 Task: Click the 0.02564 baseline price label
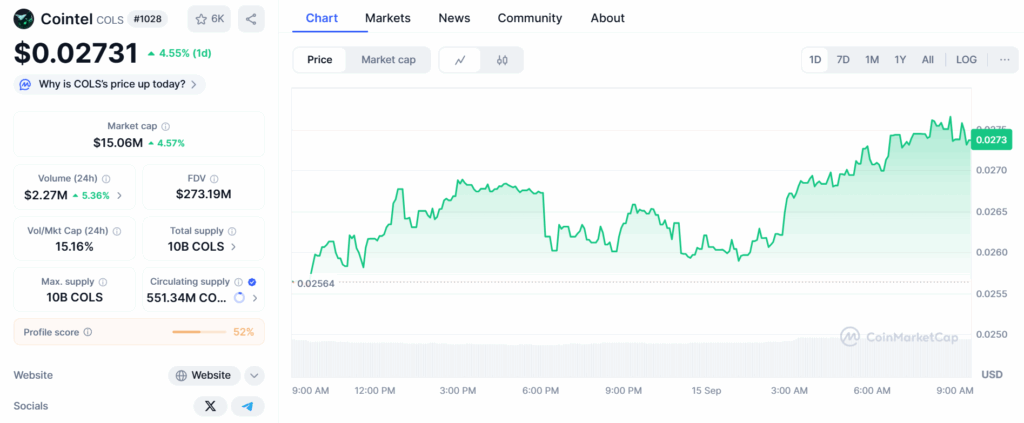click(315, 283)
